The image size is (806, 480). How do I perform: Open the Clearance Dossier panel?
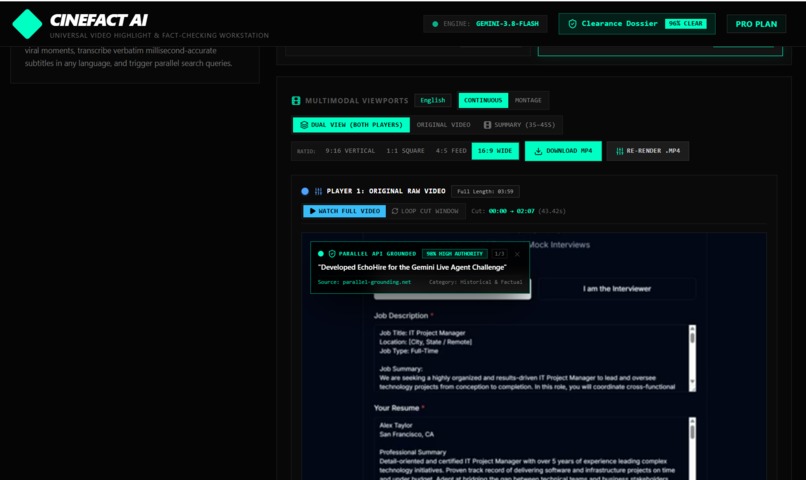point(636,24)
